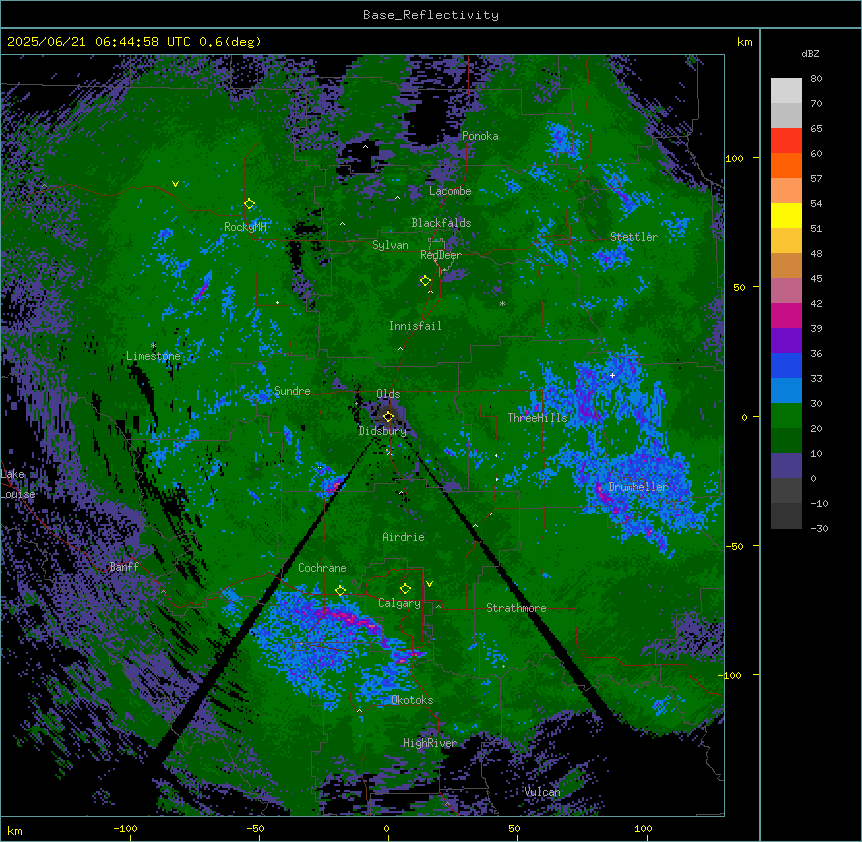Click the white caret marker below Innisfail
The height and width of the screenshot is (842, 862).
coord(400,348)
